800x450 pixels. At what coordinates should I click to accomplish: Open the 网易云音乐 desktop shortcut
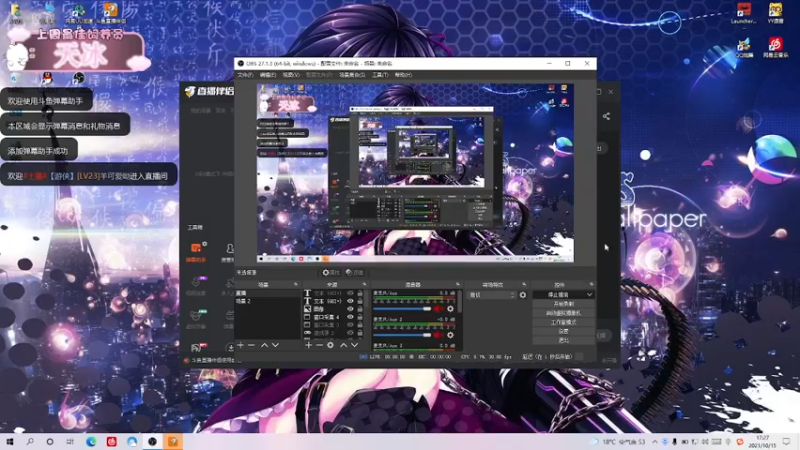775,47
